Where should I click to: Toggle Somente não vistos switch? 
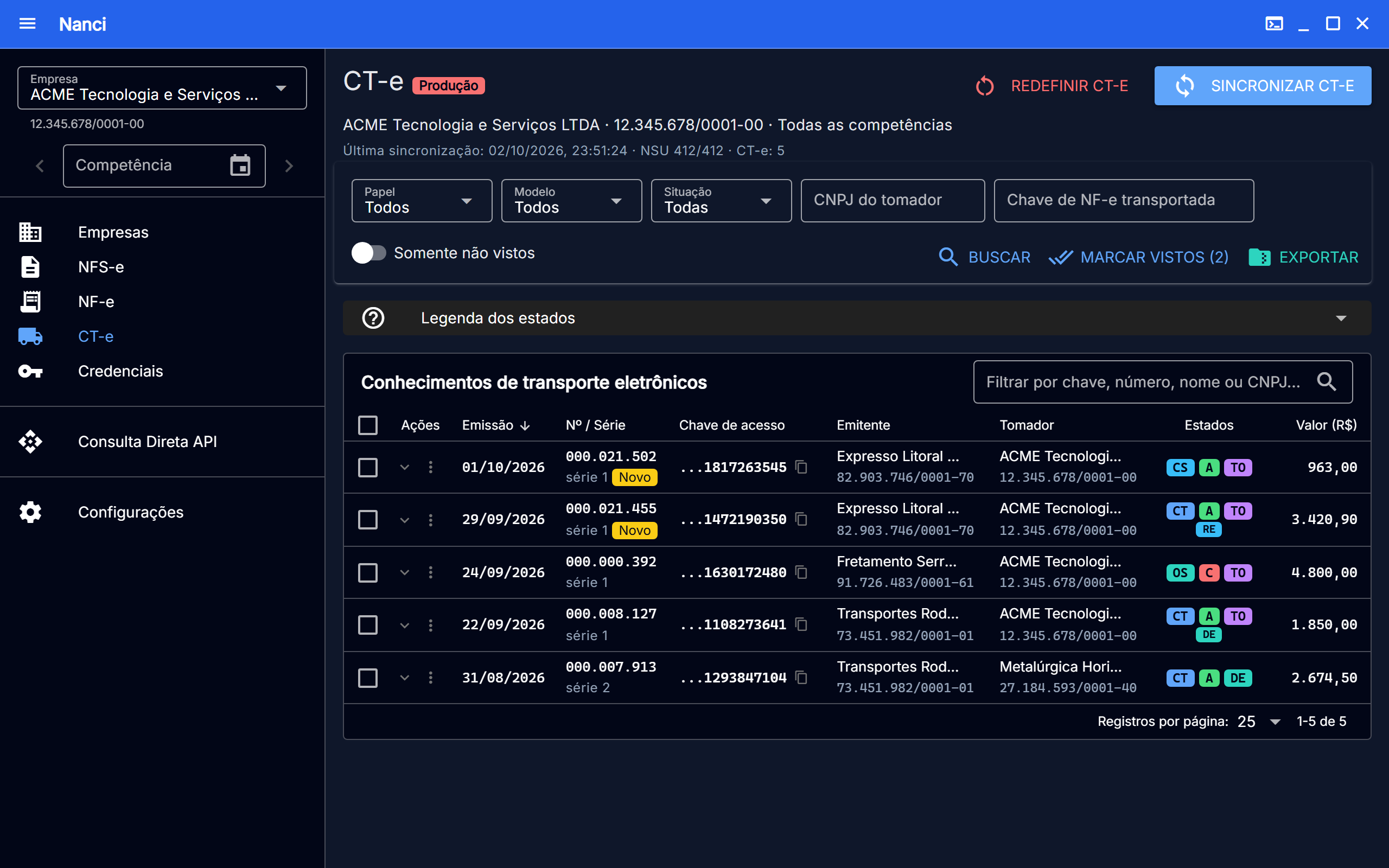pos(368,253)
